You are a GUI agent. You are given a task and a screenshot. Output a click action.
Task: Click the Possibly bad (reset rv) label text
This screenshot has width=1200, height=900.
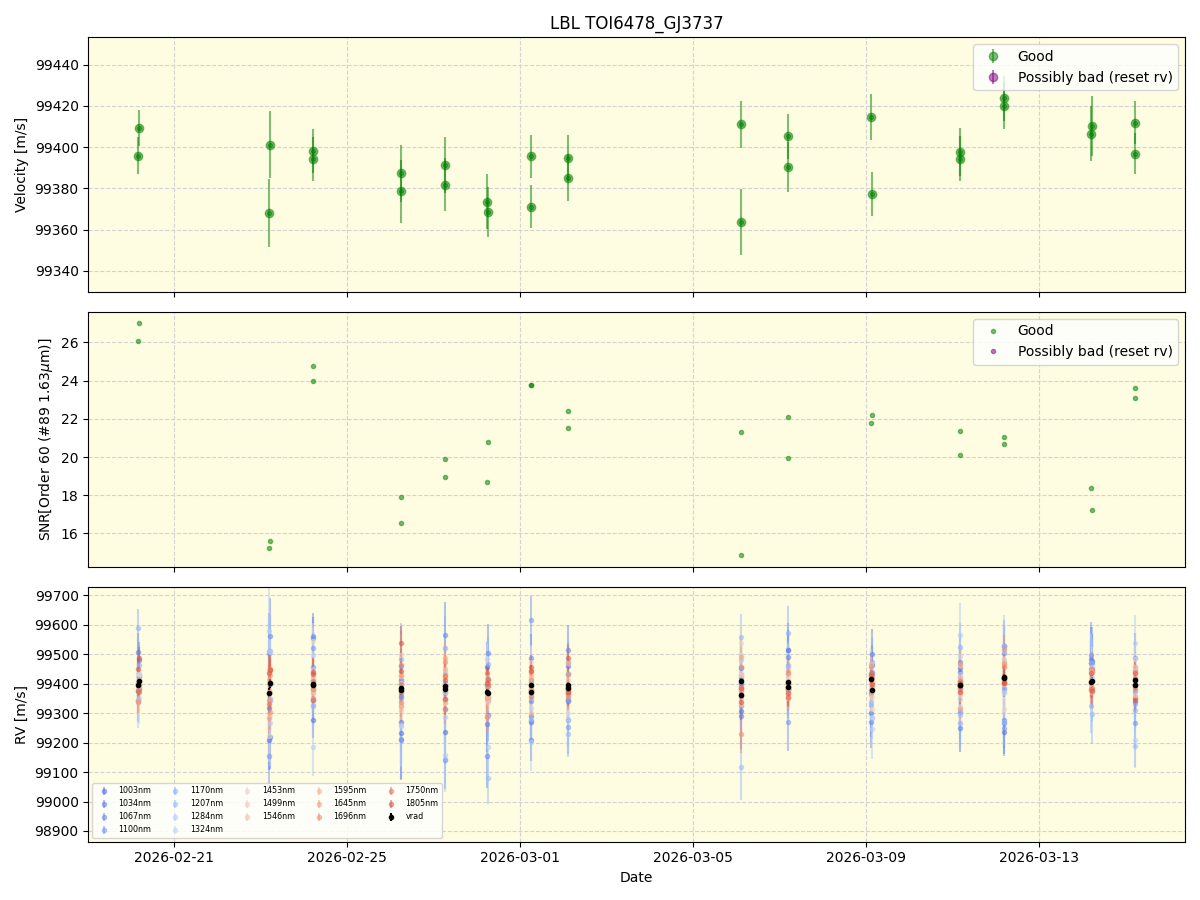(1096, 77)
